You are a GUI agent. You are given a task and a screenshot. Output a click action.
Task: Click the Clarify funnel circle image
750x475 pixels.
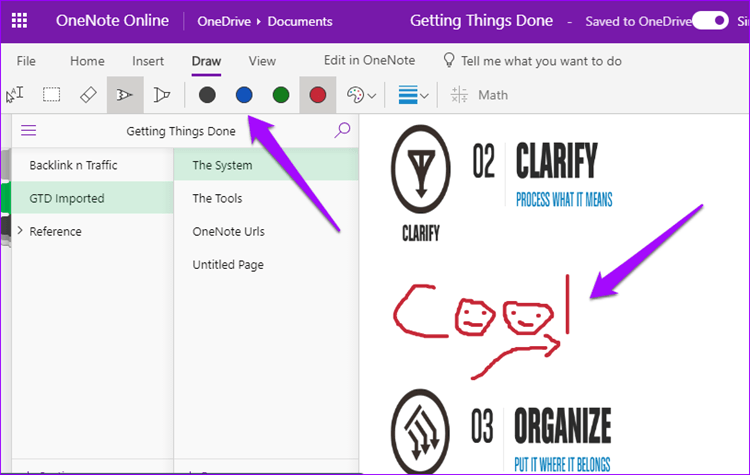(x=420, y=169)
